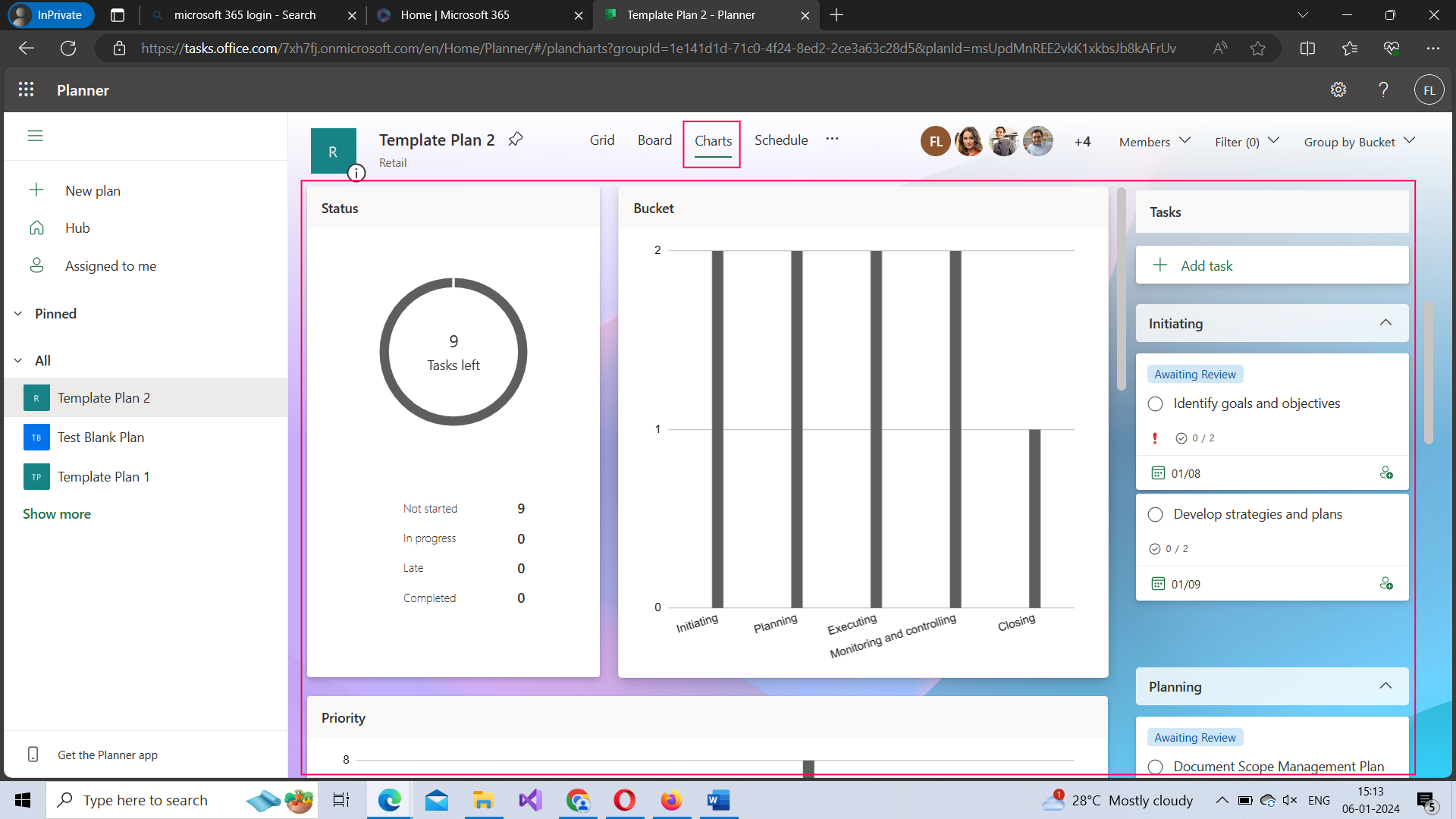The image size is (1456, 819).
Task: Open Planner settings gear
Action: coord(1338,89)
